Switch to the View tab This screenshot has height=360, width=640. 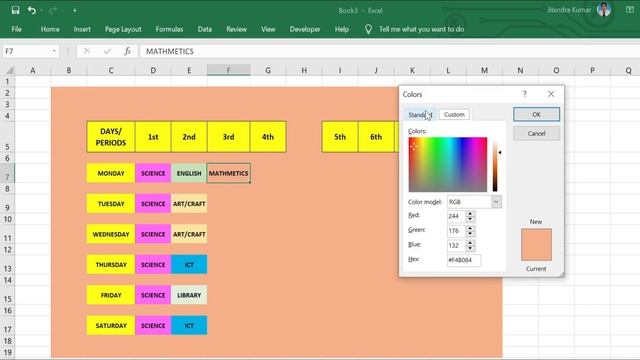268,29
